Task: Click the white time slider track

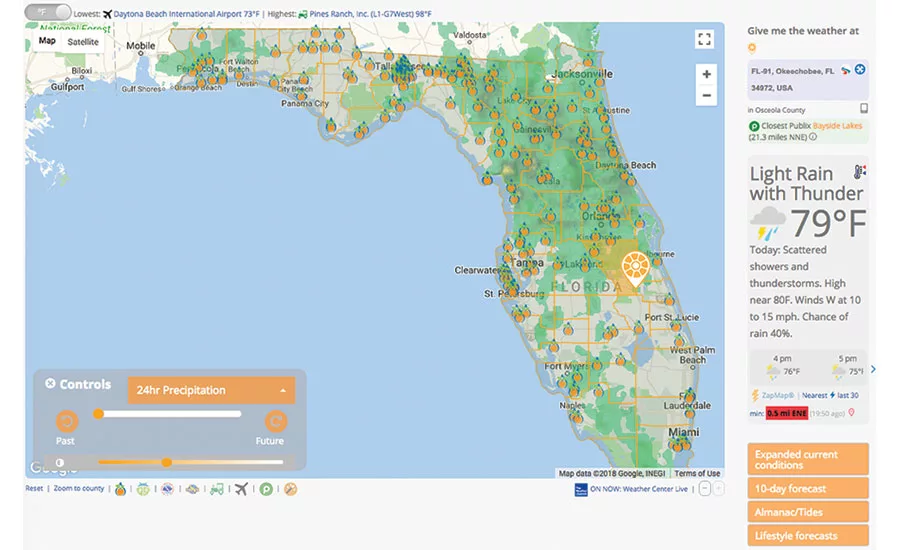Action: [x=169, y=414]
